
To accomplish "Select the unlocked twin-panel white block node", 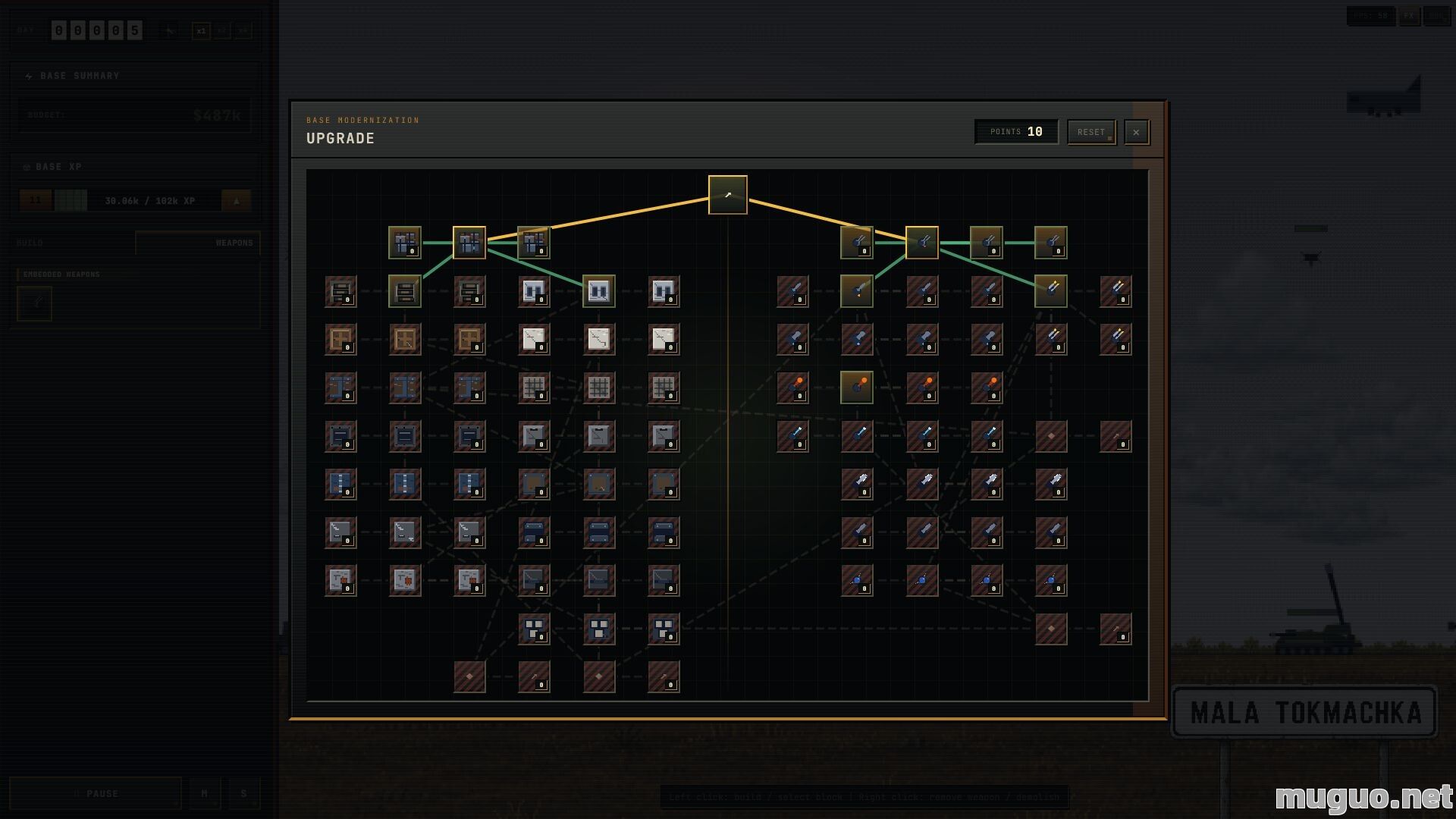I will tap(599, 291).
